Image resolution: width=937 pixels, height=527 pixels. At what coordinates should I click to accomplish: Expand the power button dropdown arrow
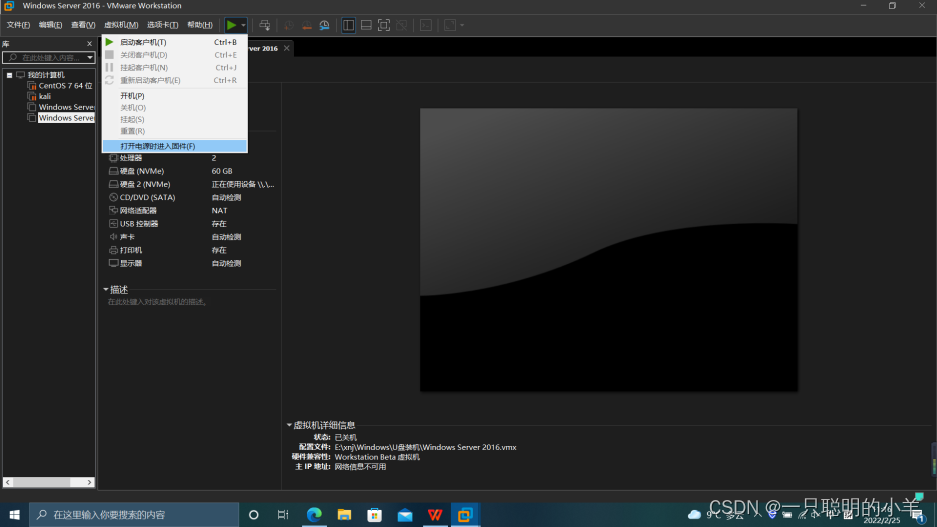pos(243,25)
